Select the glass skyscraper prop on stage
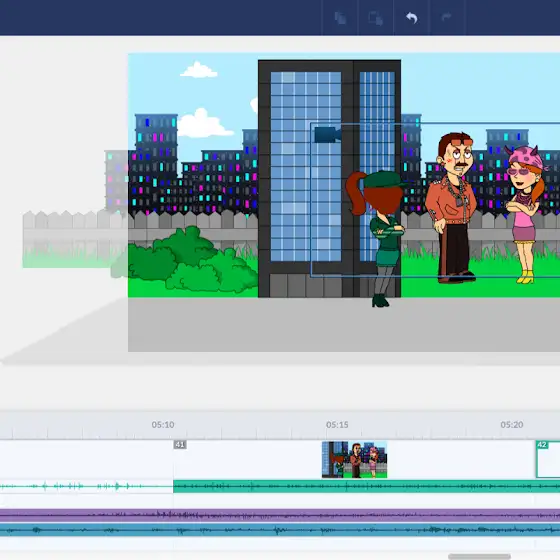Screen dimensions: 560x560 pos(329,179)
